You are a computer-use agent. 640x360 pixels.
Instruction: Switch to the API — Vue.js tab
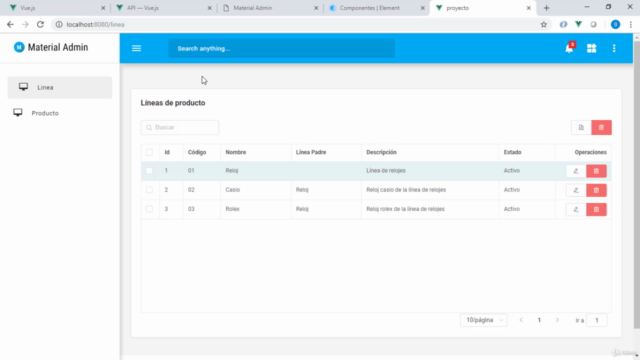click(x=164, y=8)
